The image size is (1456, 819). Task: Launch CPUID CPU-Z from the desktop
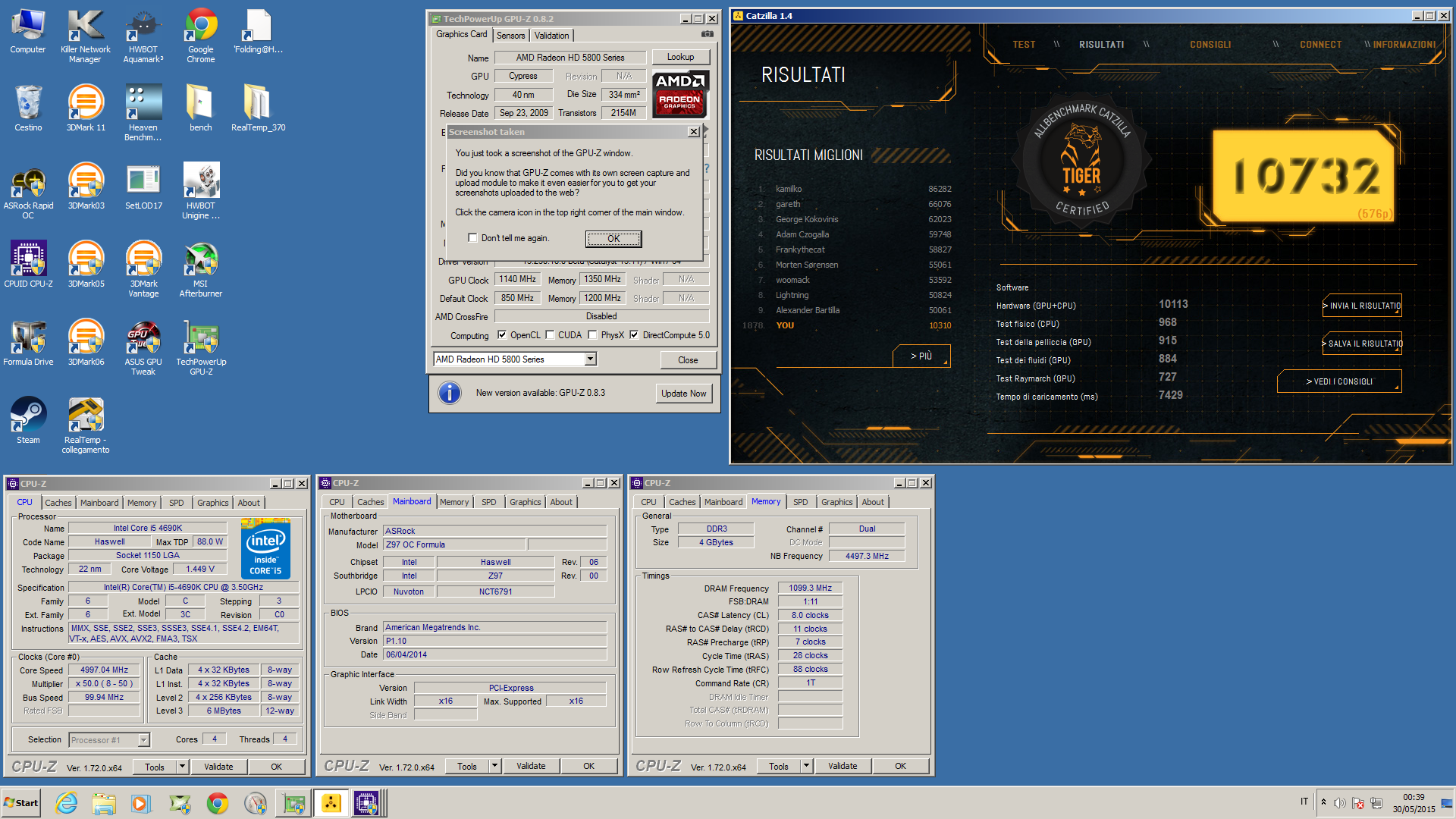tap(28, 264)
